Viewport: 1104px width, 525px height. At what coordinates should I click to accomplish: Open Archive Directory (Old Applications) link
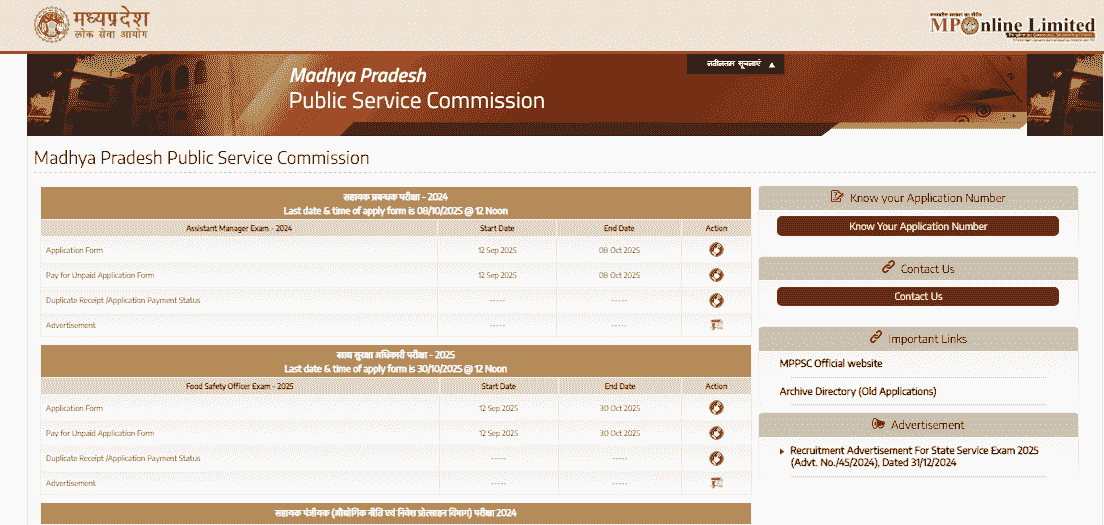[x=858, y=391]
